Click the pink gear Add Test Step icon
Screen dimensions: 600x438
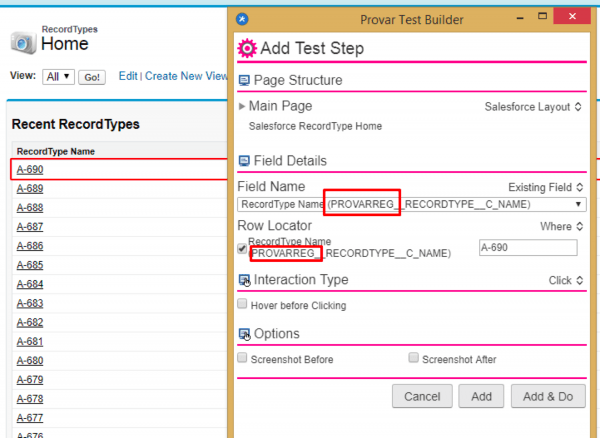(247, 48)
